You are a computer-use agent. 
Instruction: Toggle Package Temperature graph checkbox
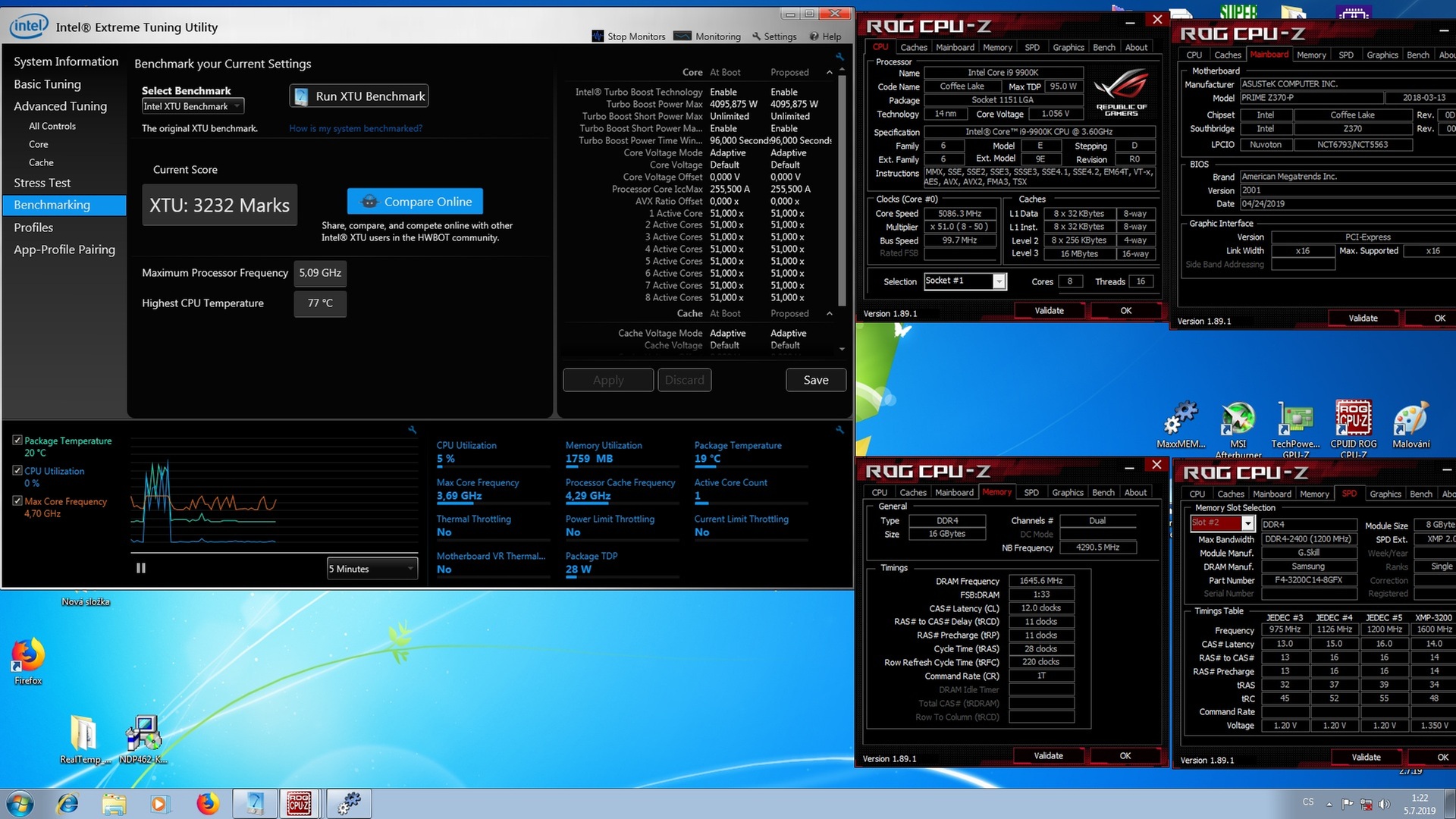tap(17, 440)
